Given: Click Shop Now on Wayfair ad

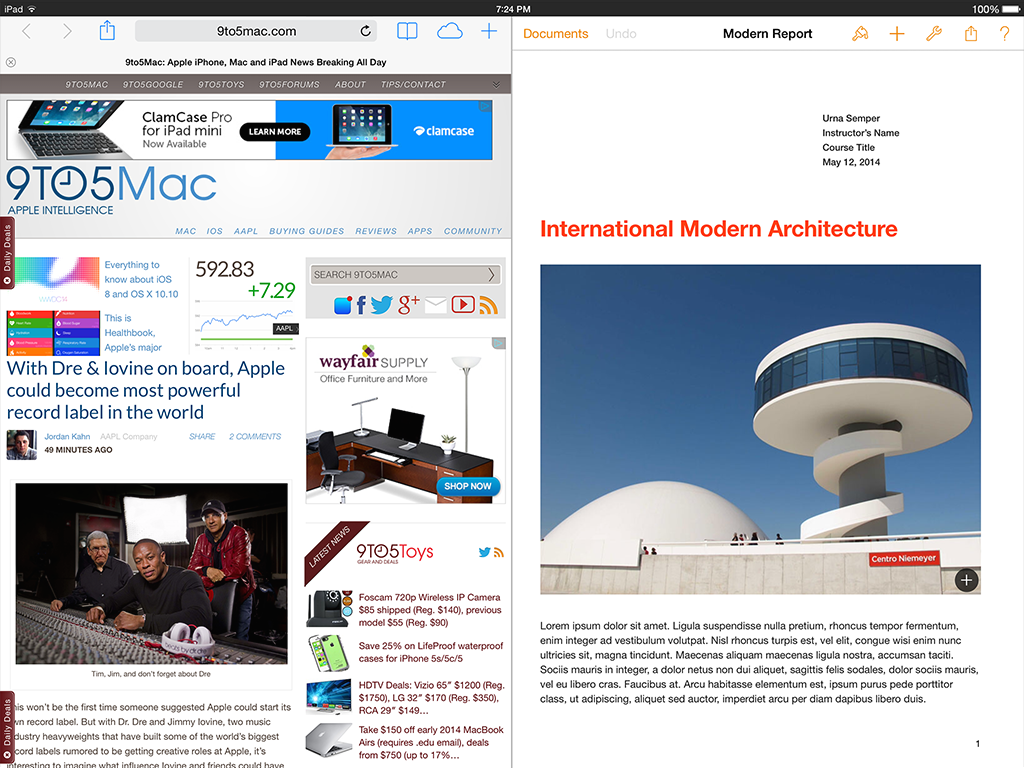Looking at the screenshot, I should (468, 486).
